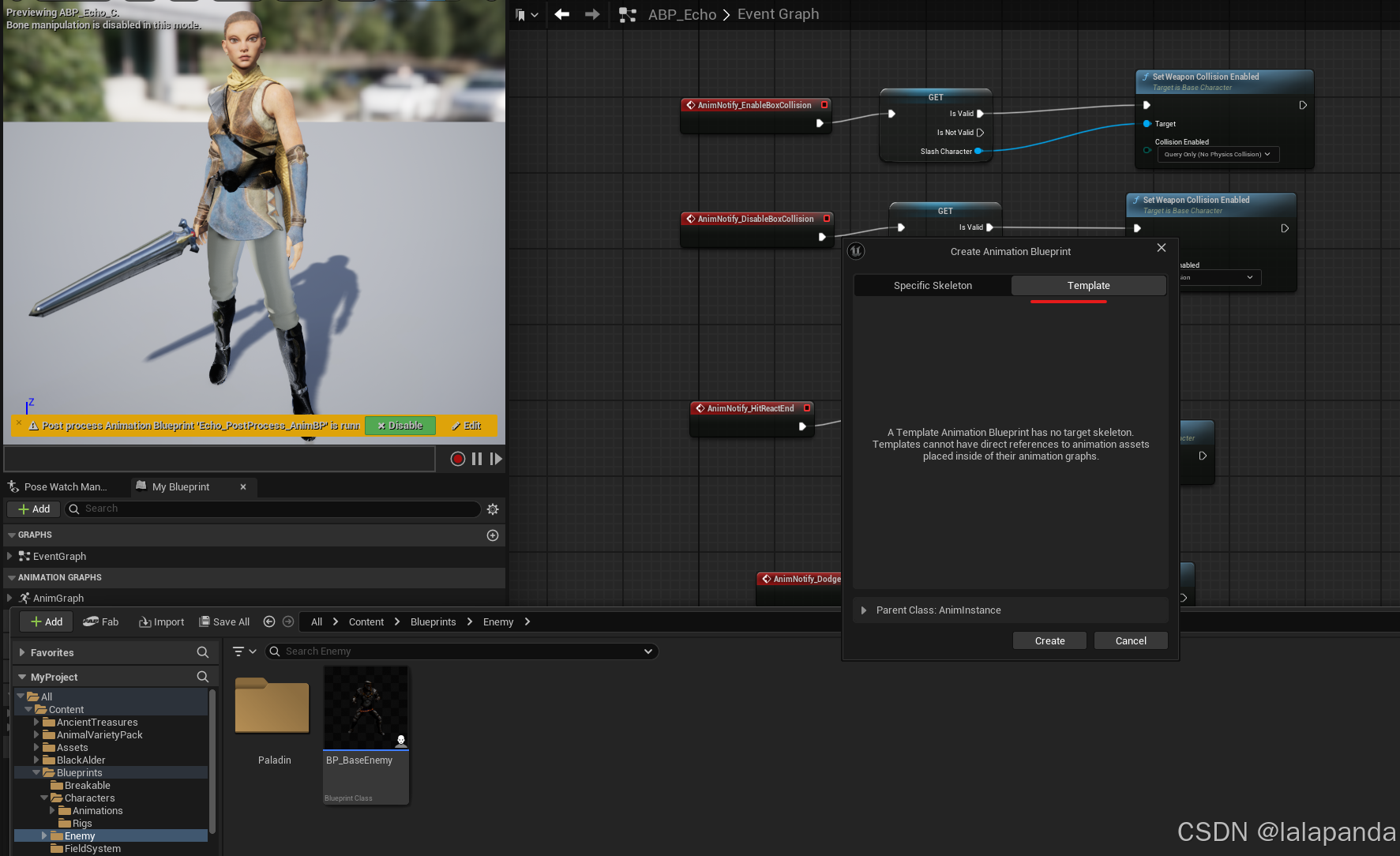The image size is (1400, 856).
Task: Click the Target input pin on Set Weapon Collision
Action: (1147, 124)
